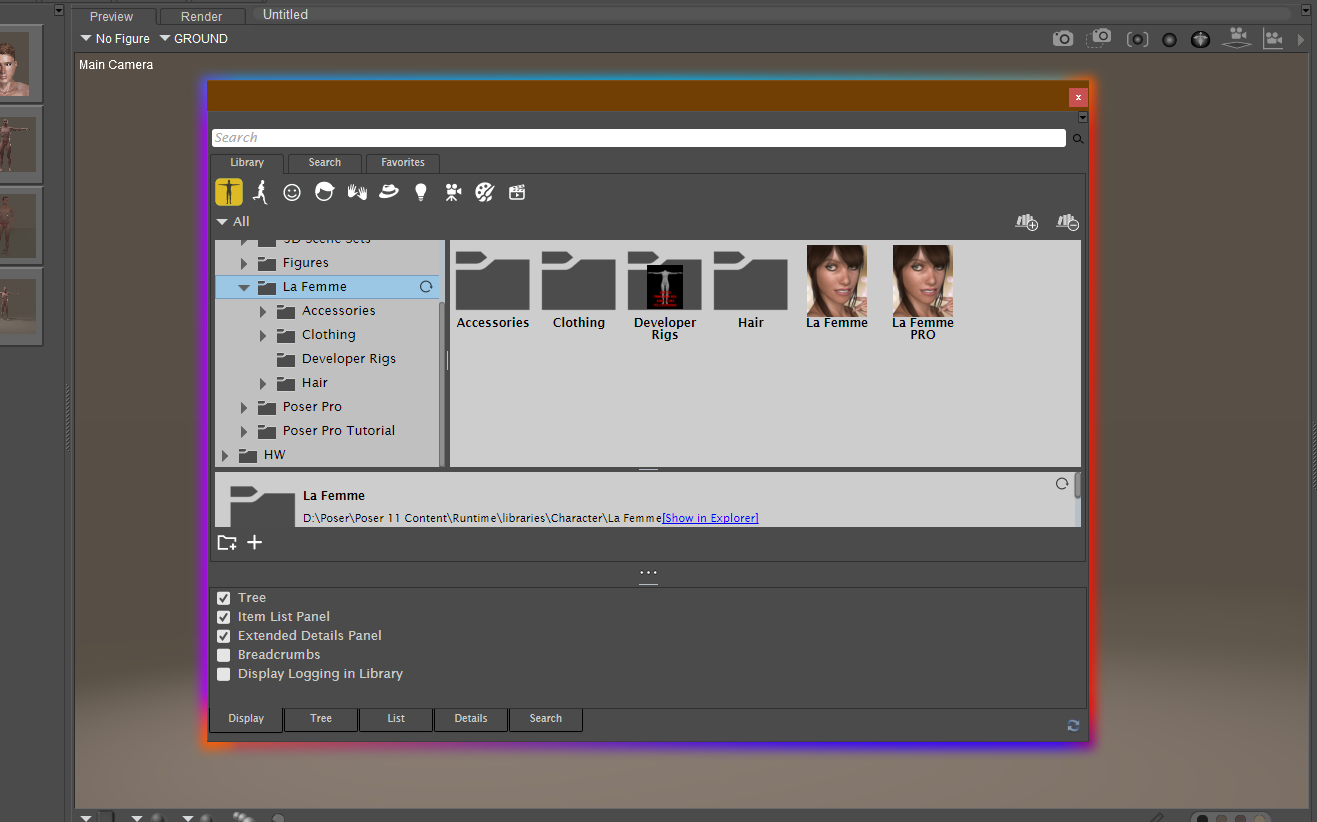1317x822 pixels.
Task: Open the Favorites tab
Action: click(x=403, y=163)
